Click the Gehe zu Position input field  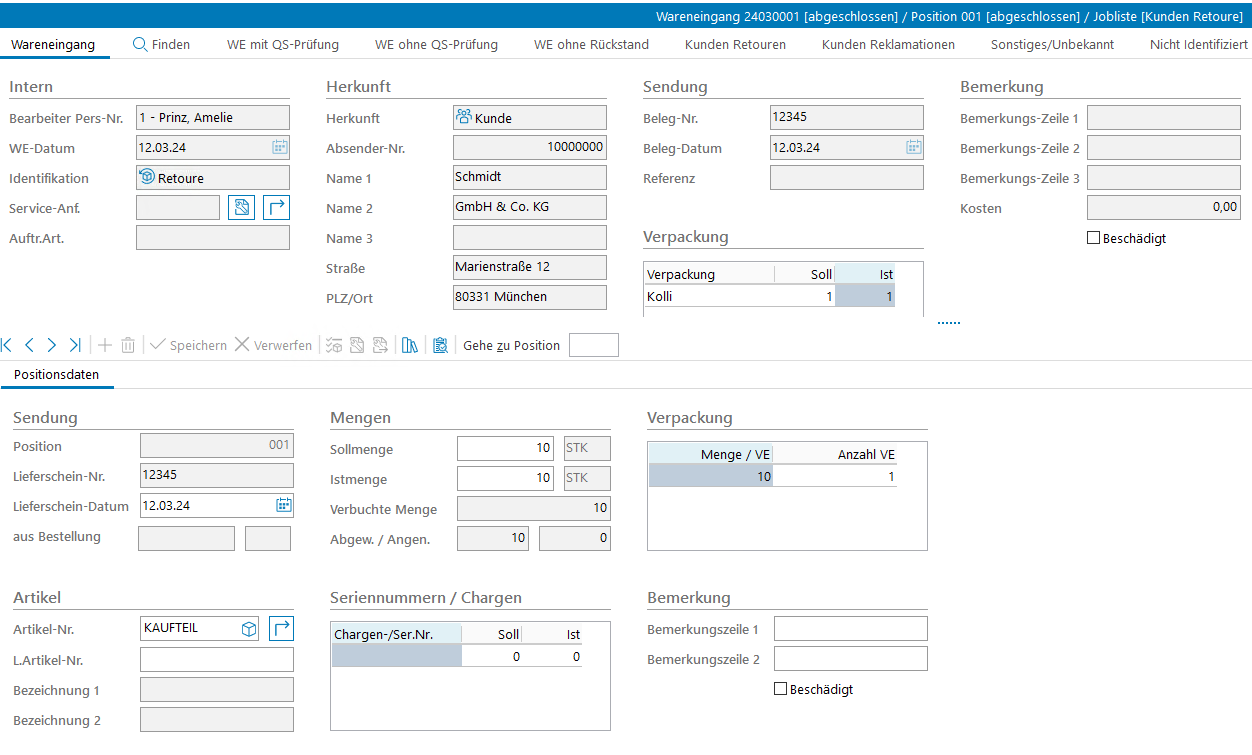click(593, 345)
